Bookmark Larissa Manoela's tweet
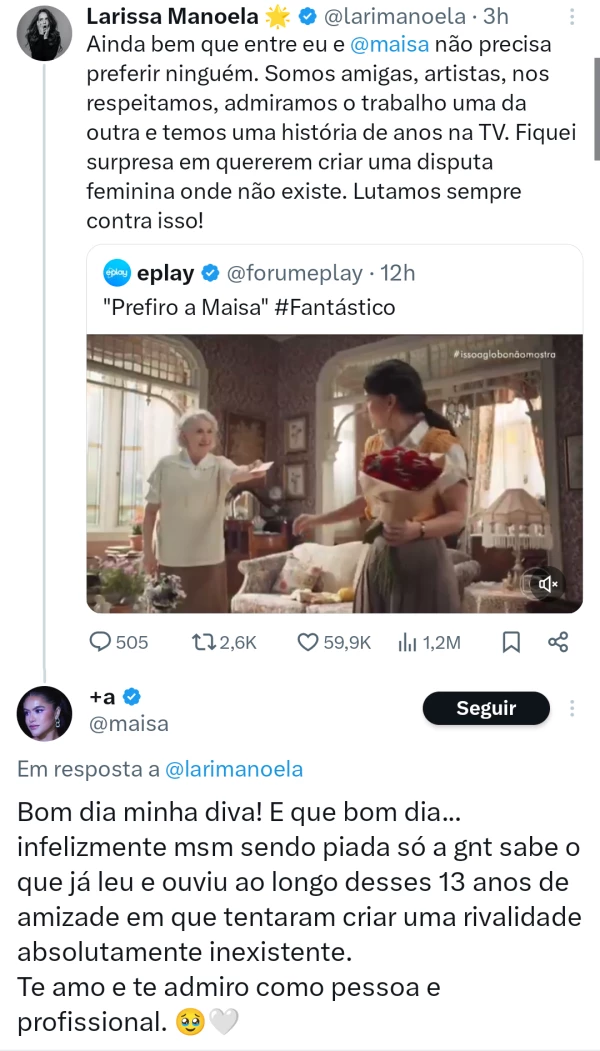 (510, 642)
